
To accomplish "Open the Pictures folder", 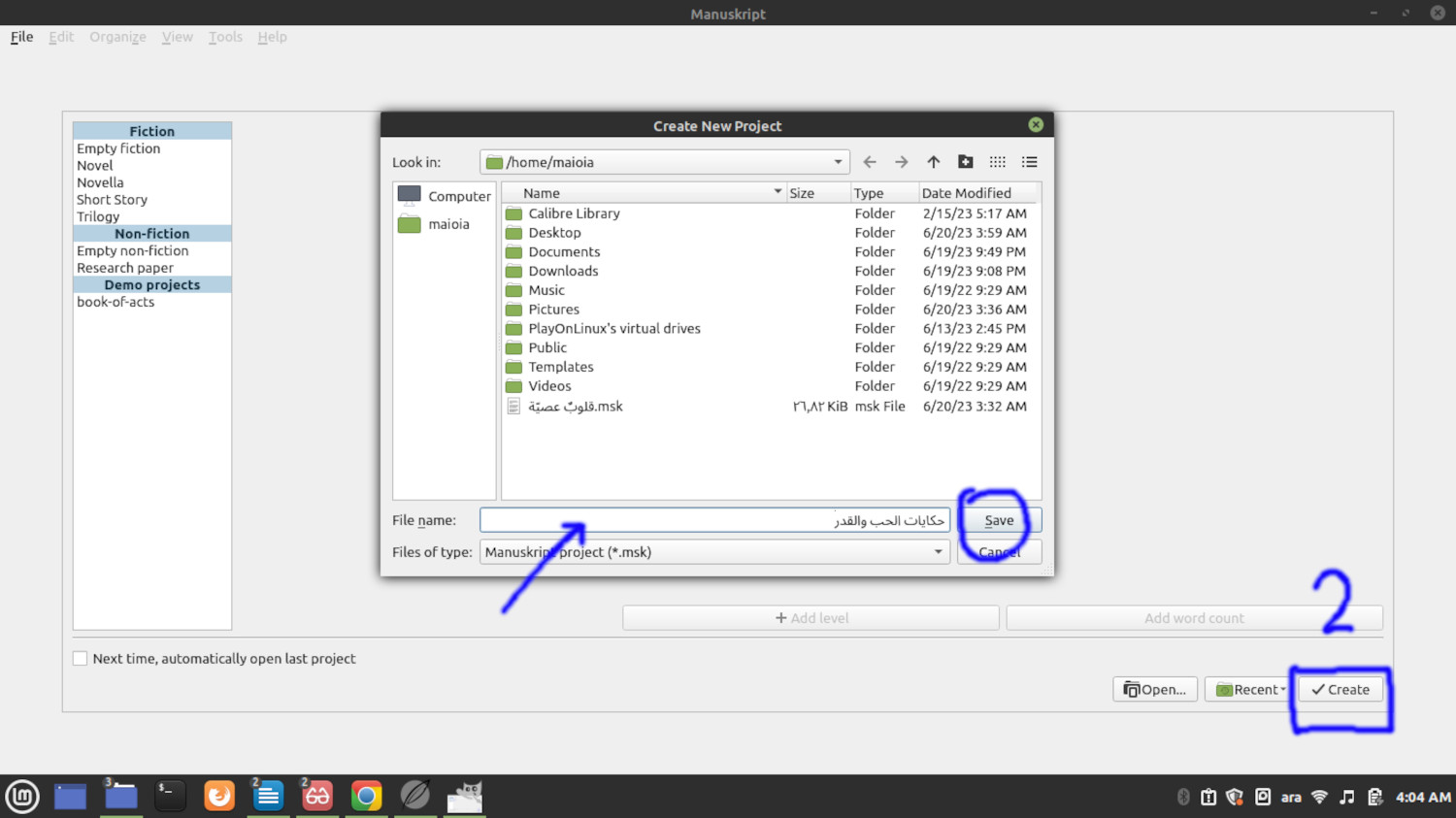I will point(553,310).
